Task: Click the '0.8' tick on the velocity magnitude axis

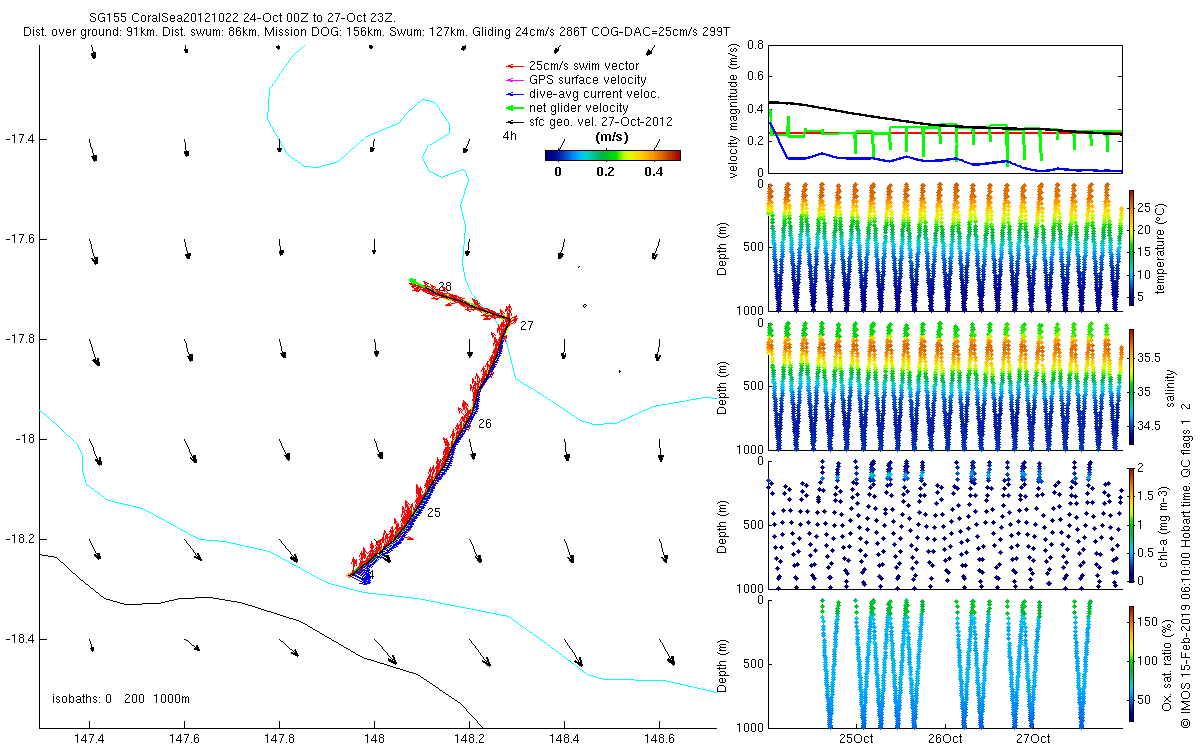Action: tap(756, 45)
